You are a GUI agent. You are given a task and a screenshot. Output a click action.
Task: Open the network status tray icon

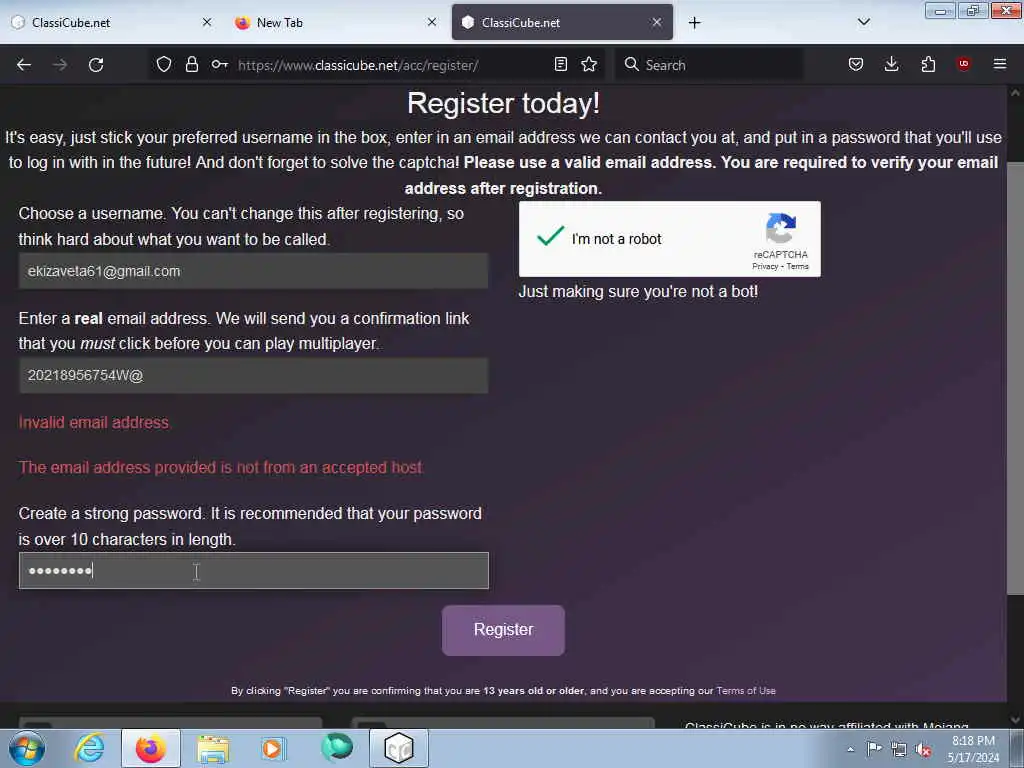899,750
